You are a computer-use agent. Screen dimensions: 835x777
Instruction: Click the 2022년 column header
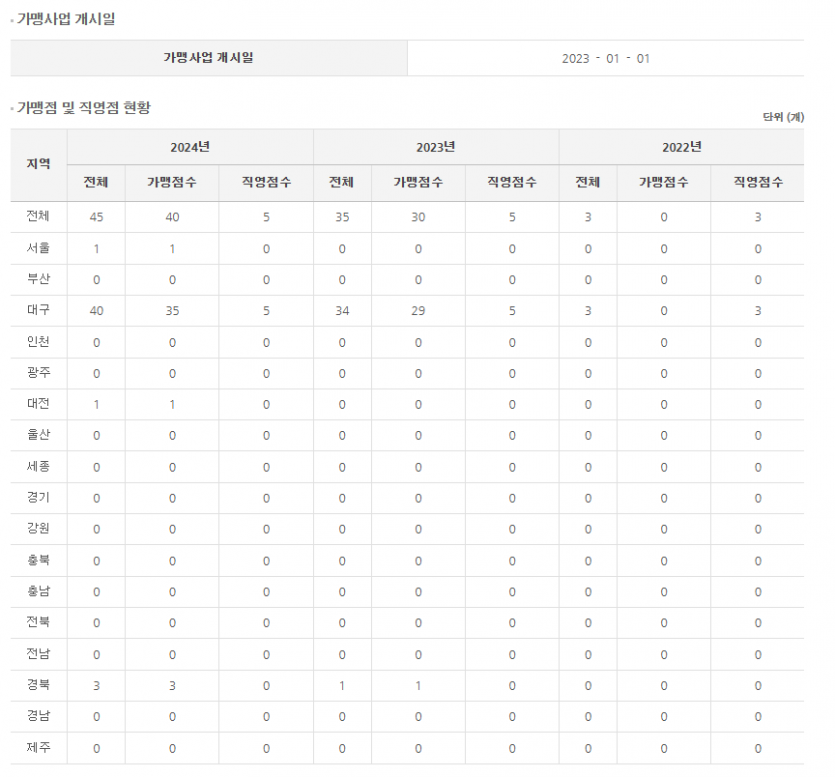[681, 147]
